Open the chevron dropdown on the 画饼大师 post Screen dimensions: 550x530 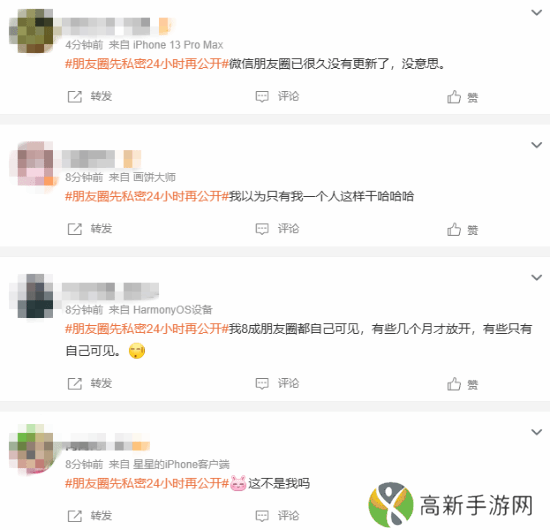click(x=537, y=145)
